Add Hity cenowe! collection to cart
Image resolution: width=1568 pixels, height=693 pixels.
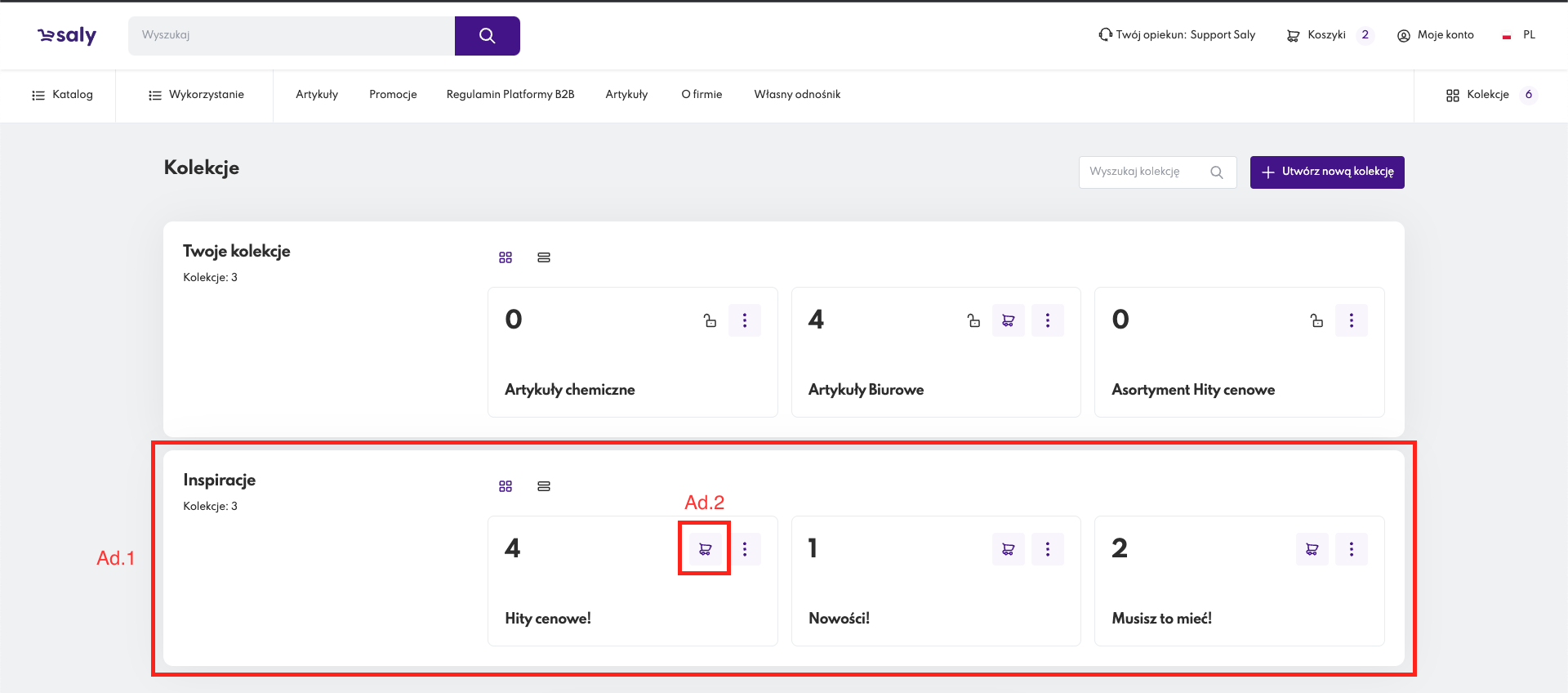[x=705, y=549]
